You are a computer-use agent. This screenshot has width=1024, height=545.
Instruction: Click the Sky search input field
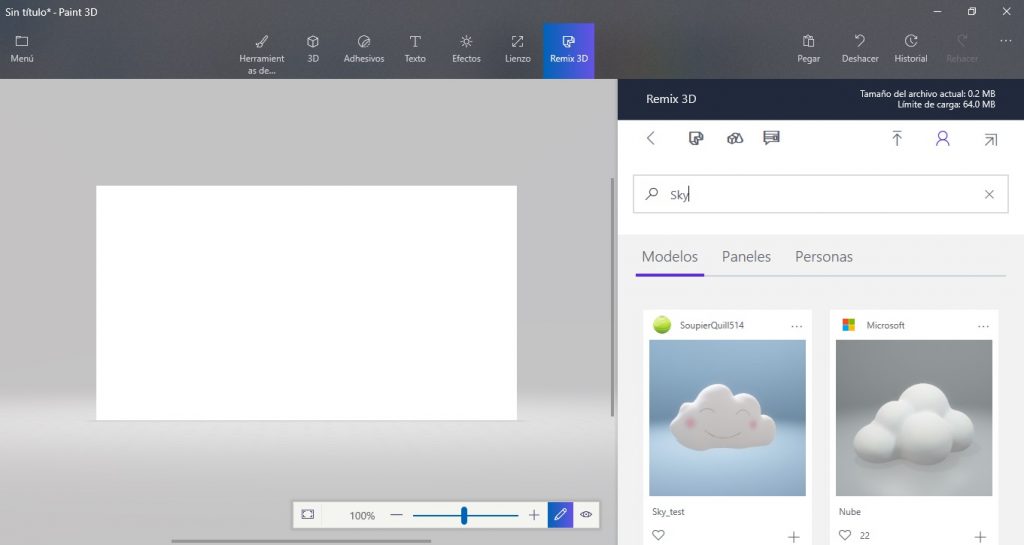point(820,194)
